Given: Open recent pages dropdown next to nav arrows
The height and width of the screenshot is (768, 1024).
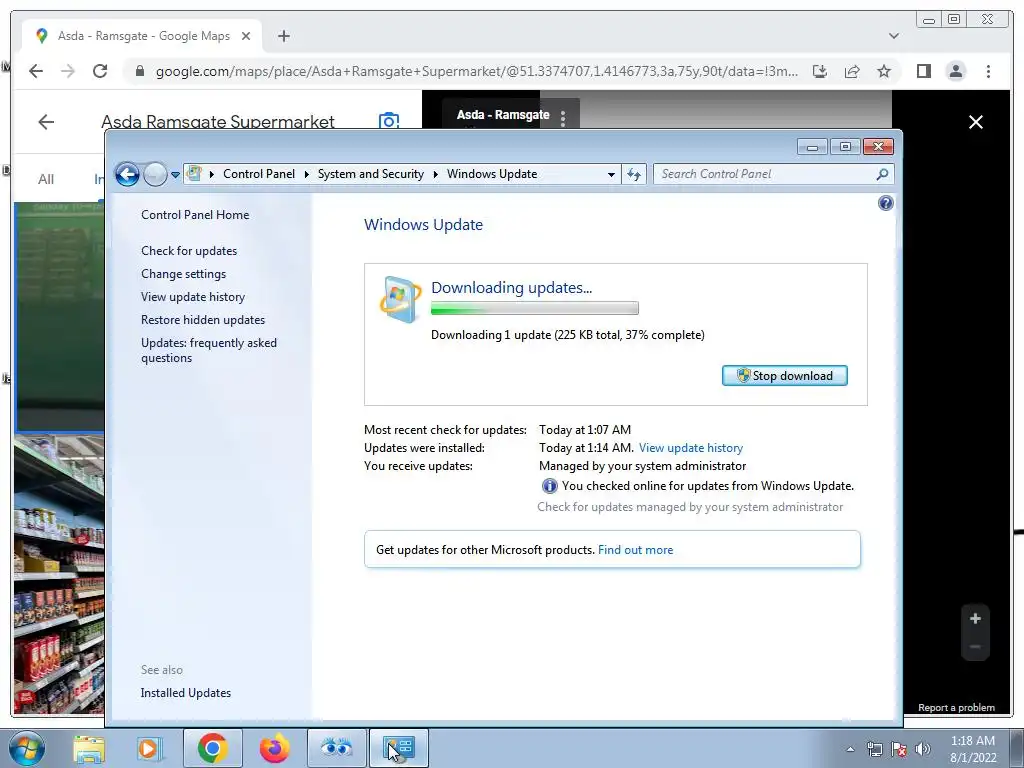Looking at the screenshot, I should coord(175,174).
